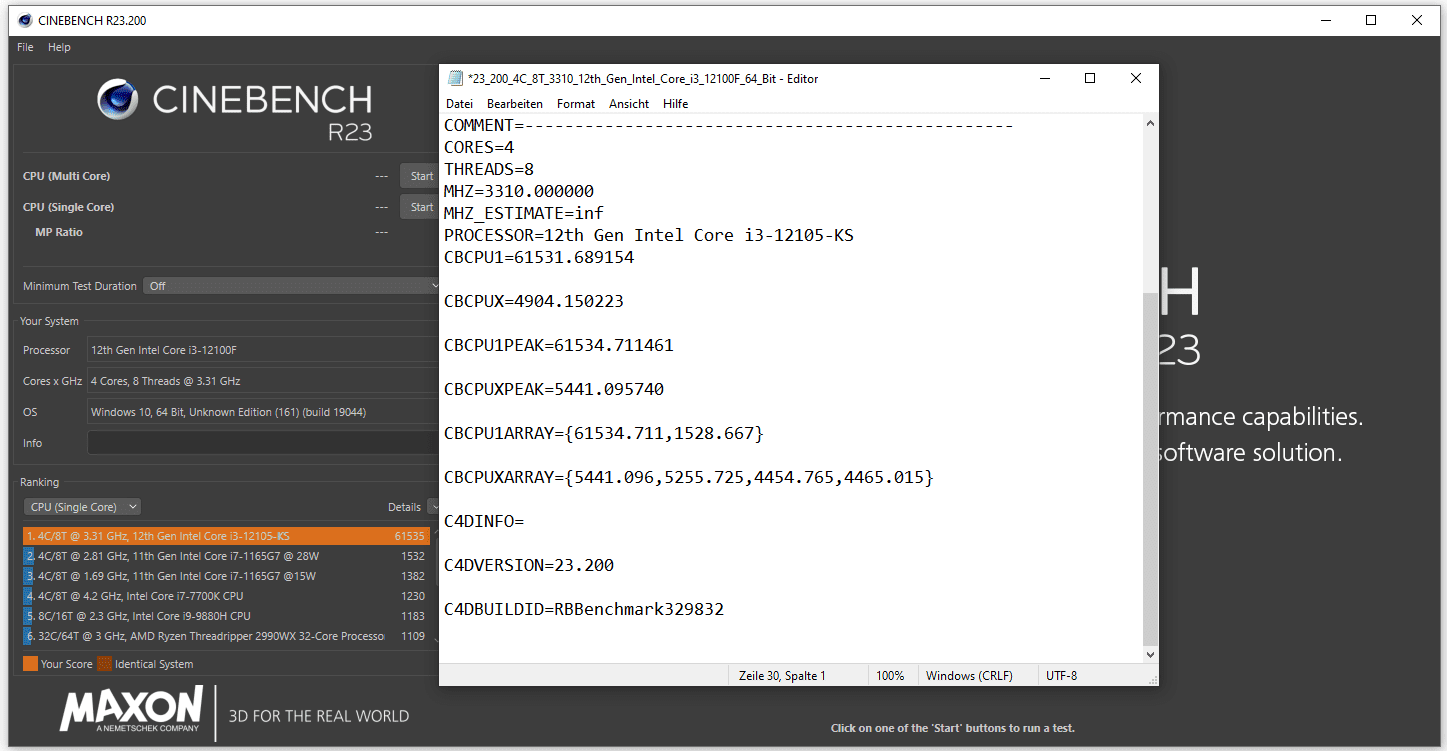Screen dimensions: 1447x751
Task: Select ranking entry Core i9-9880H CPU
Action: [226, 616]
